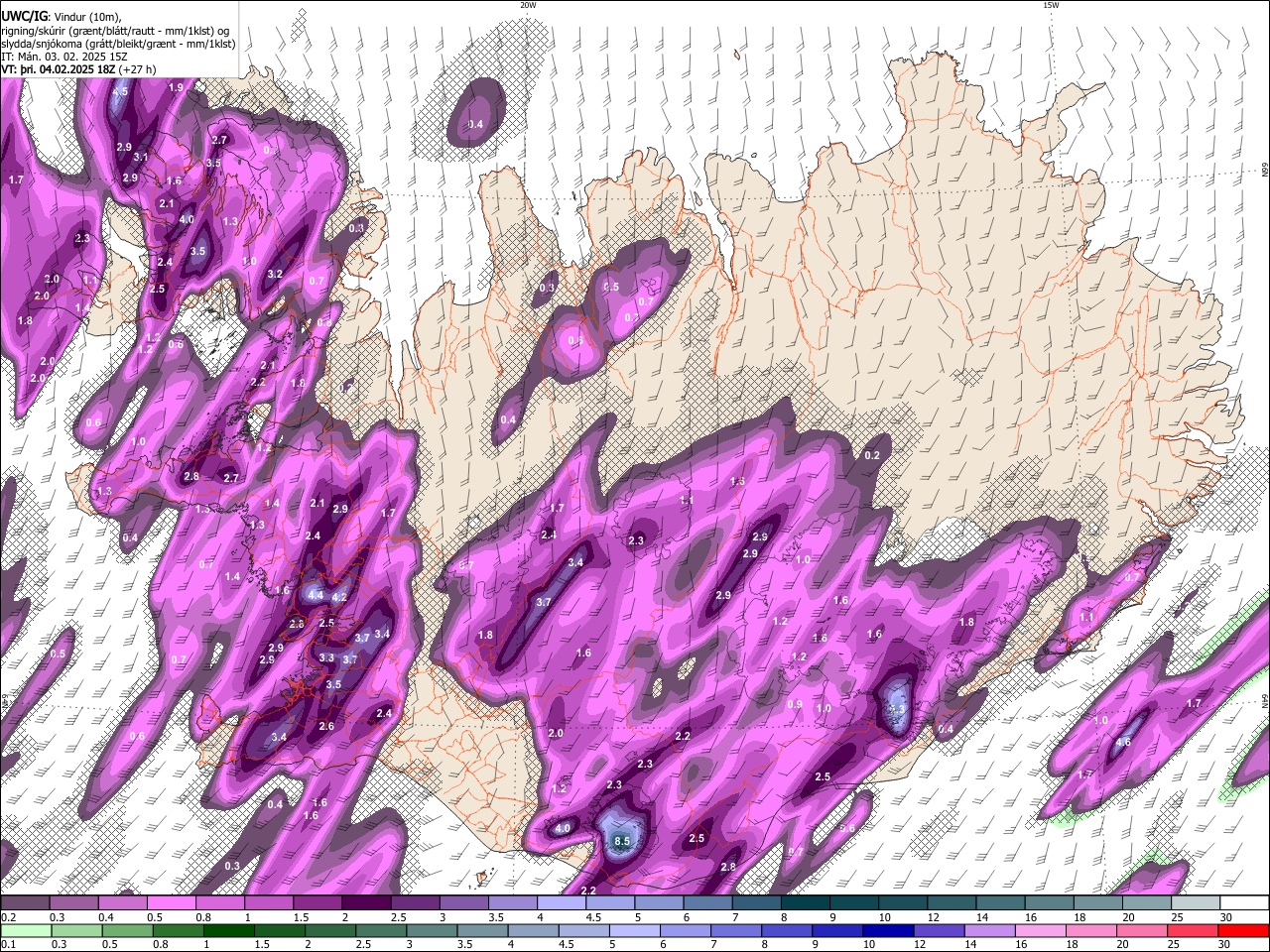
Task: Click the 4.4 value on the map
Action: click(317, 595)
